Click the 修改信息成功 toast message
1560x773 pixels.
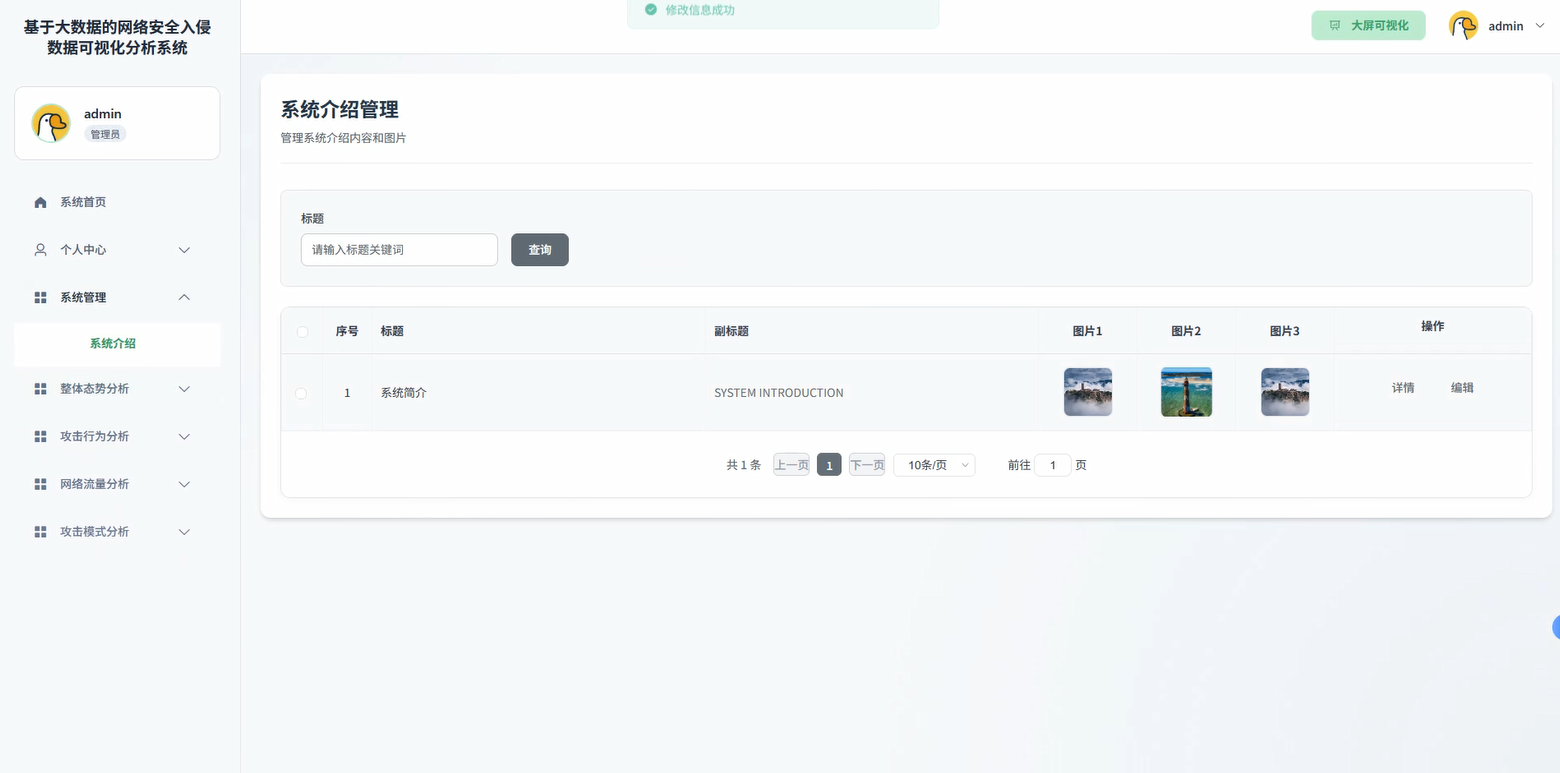pyautogui.click(x=700, y=10)
